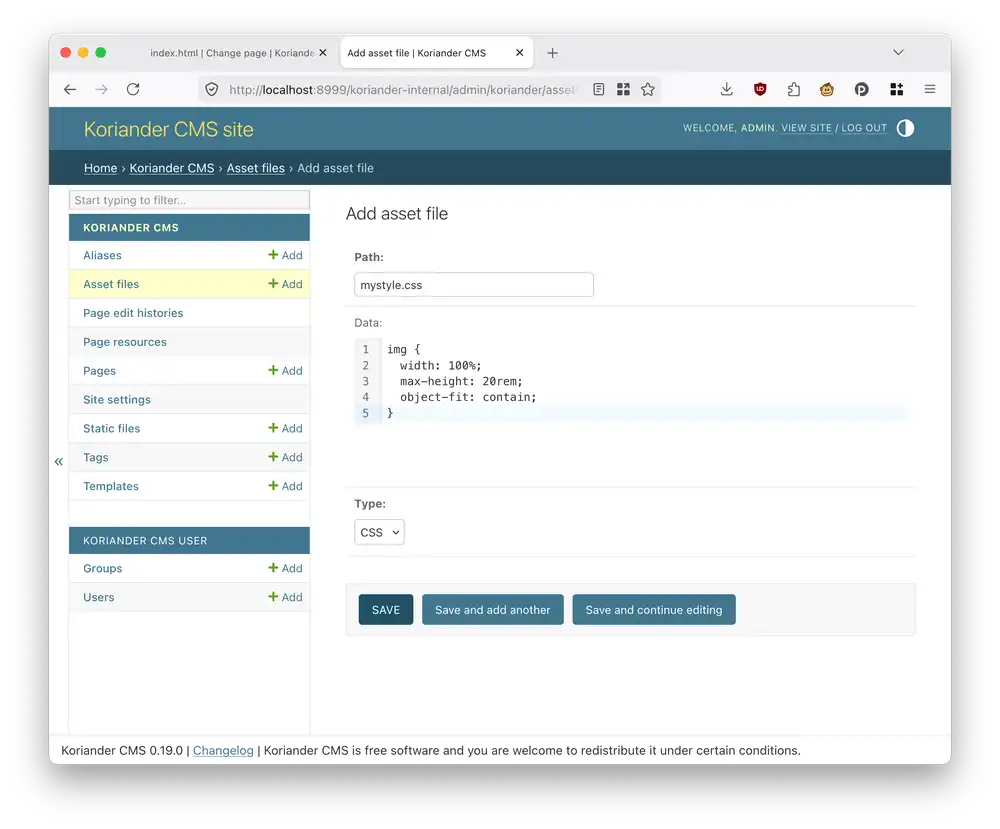The height and width of the screenshot is (829, 1000).
Task: Open a new browser tab
Action: (x=552, y=53)
